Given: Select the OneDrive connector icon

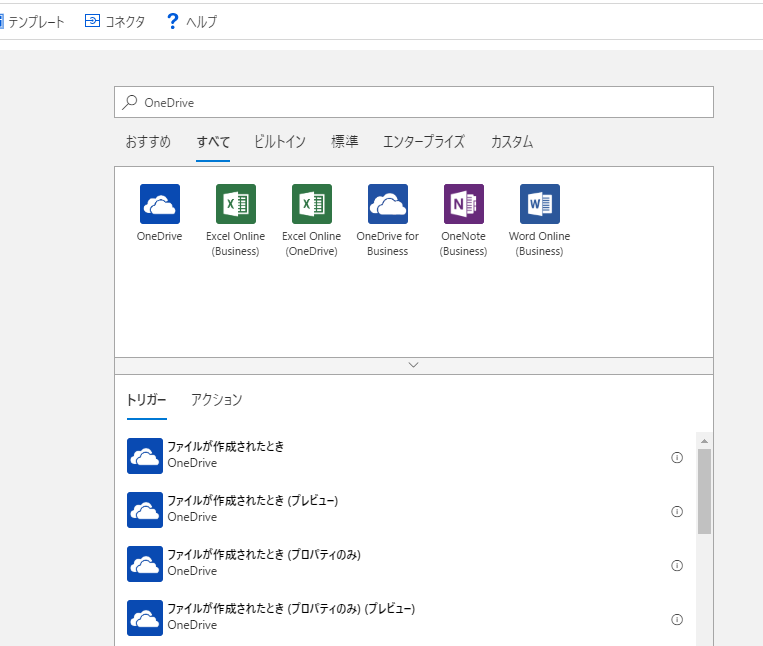Looking at the screenshot, I should [x=160, y=204].
